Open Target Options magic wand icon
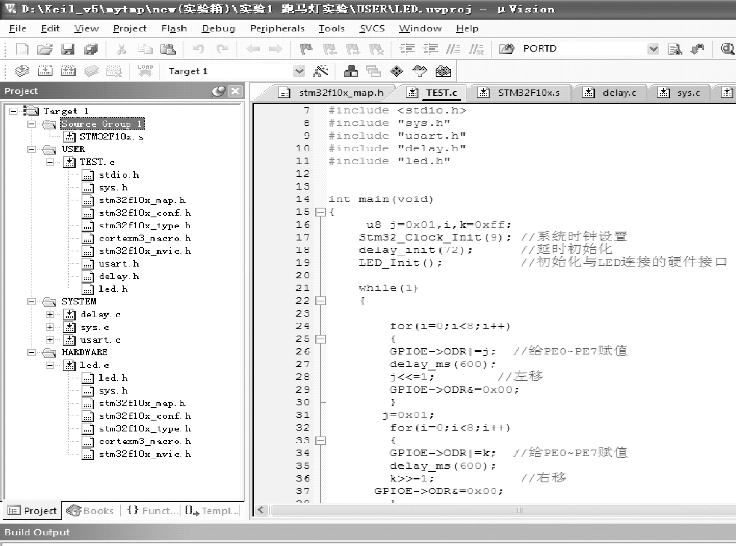The height and width of the screenshot is (546, 736). [322, 71]
